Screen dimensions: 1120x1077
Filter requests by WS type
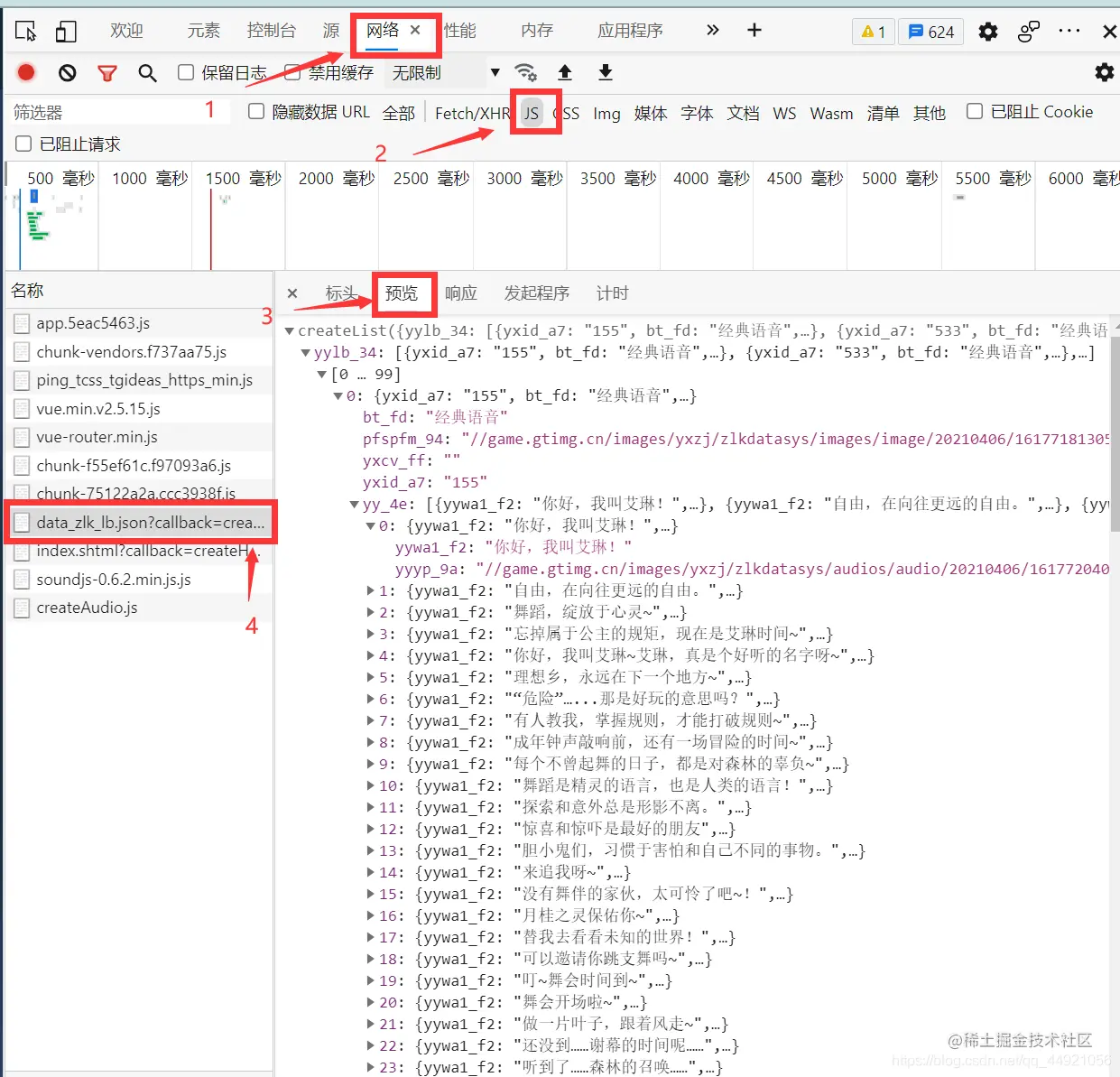[x=785, y=113]
